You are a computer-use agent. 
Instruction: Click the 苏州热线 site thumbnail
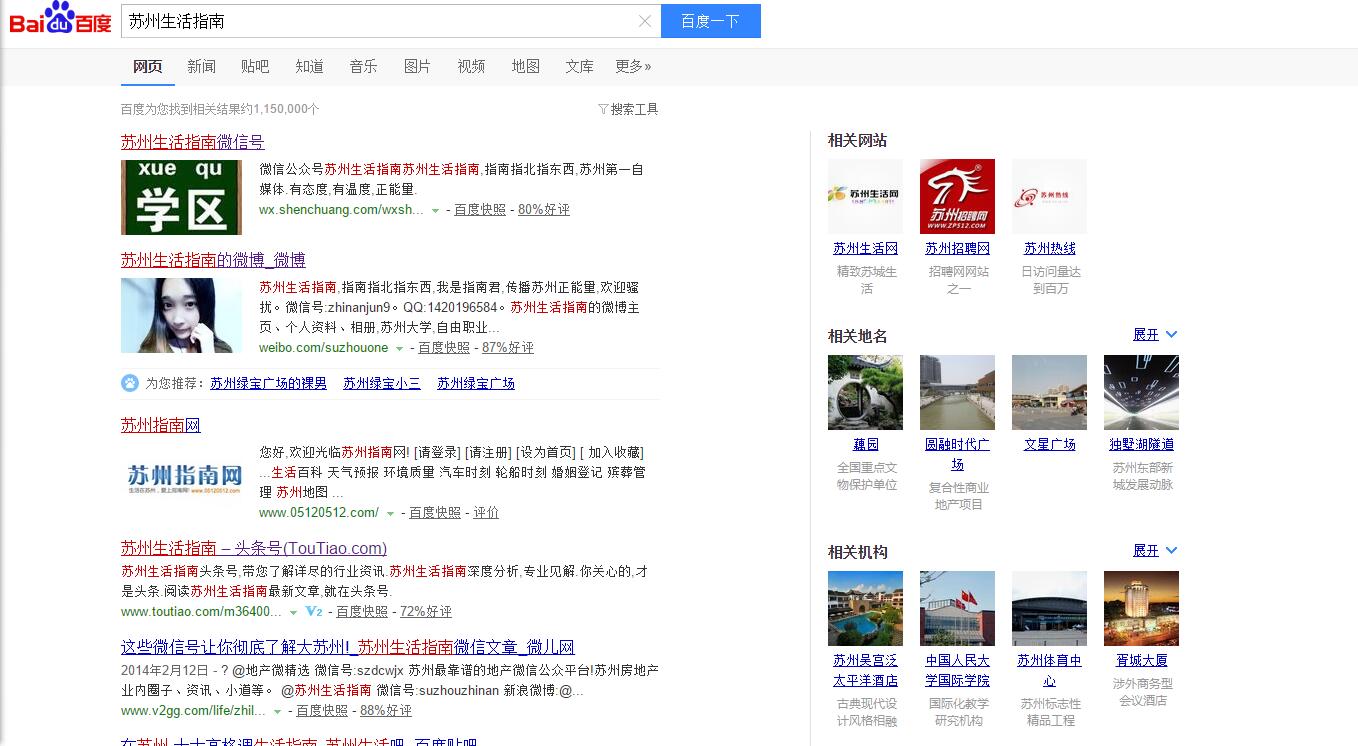[x=1049, y=196]
